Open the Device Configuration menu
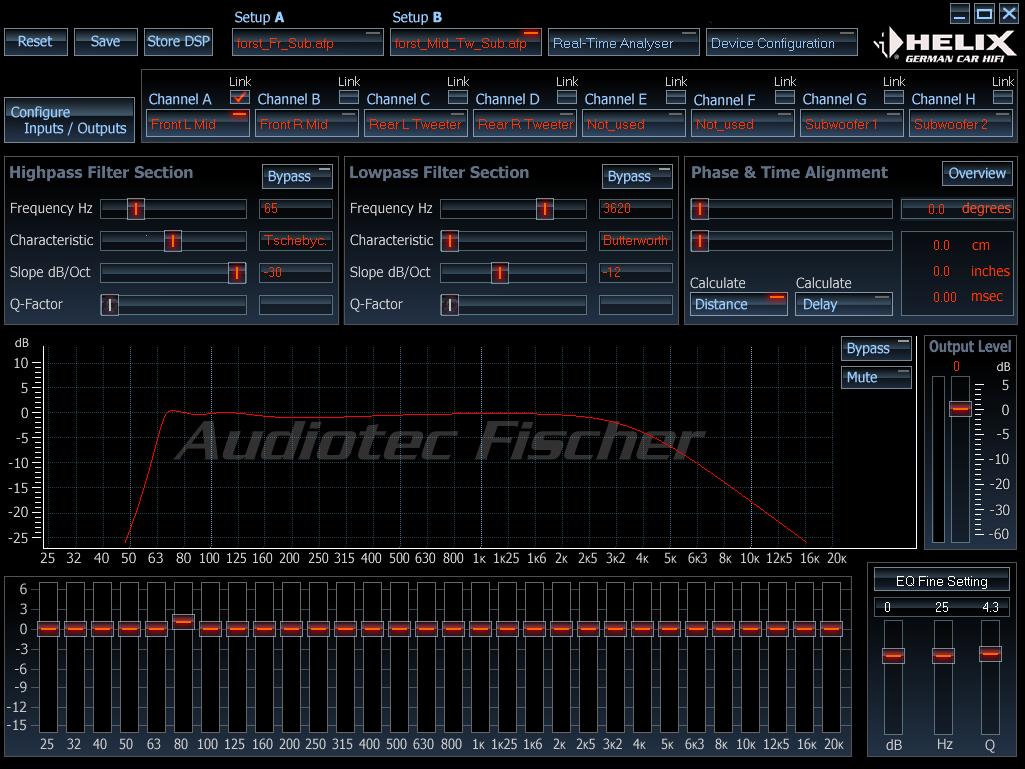The height and width of the screenshot is (769, 1025). pyautogui.click(x=782, y=43)
